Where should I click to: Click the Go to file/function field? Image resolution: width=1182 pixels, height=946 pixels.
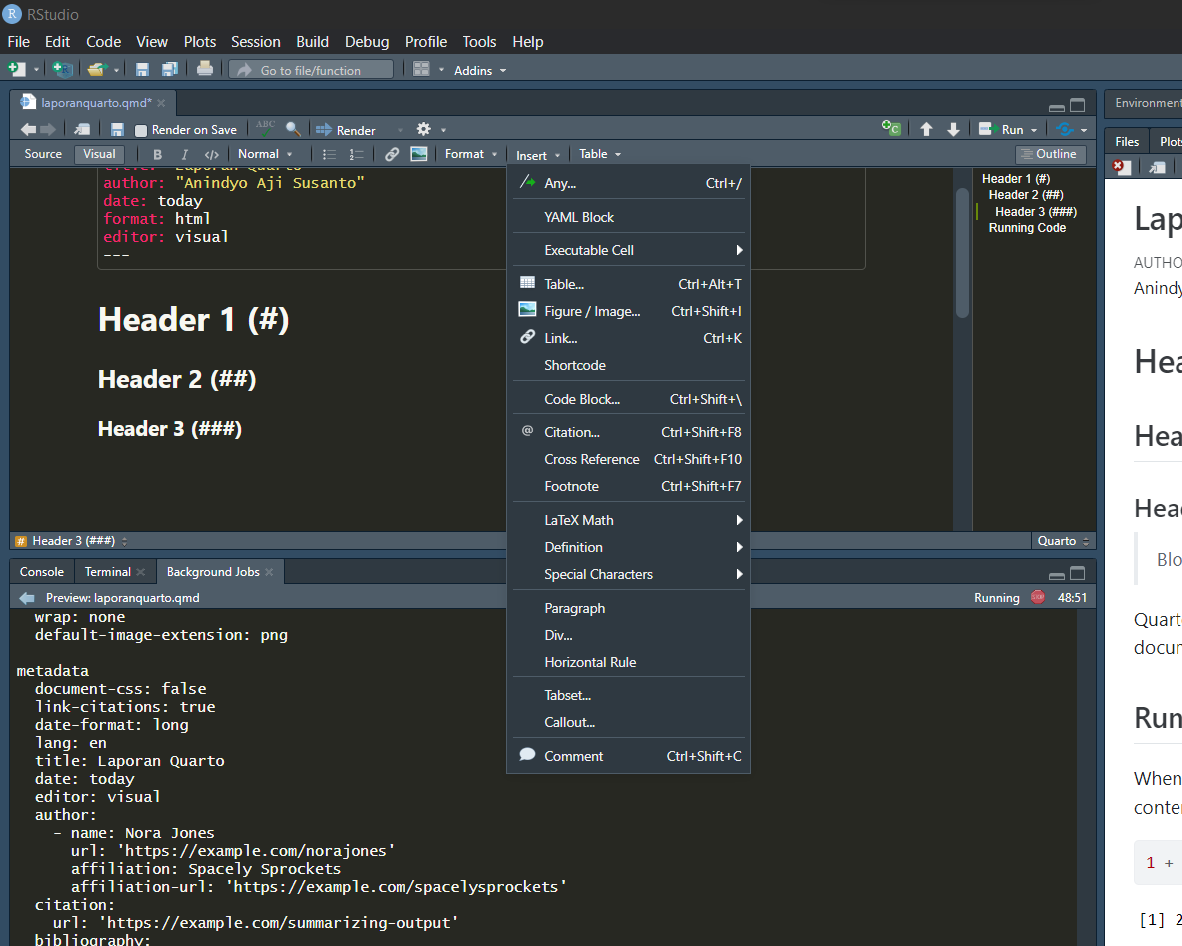click(311, 69)
